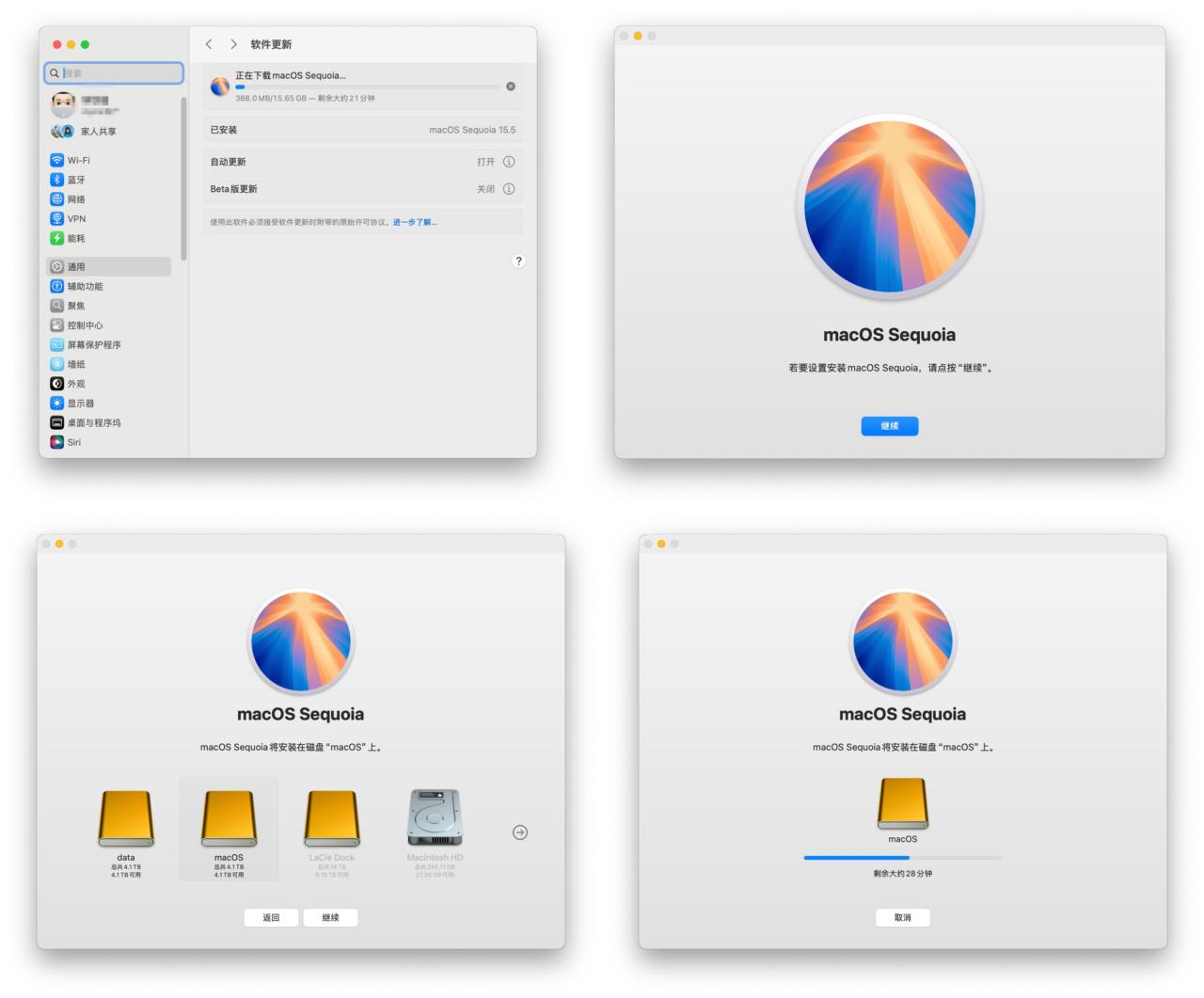Click the 软件更新 title text
Viewport: 1204px width, 998px height.
tap(271, 44)
